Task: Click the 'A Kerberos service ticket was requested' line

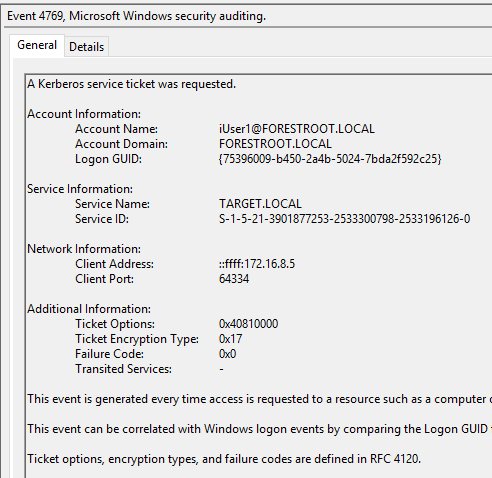Action: click(x=132, y=84)
